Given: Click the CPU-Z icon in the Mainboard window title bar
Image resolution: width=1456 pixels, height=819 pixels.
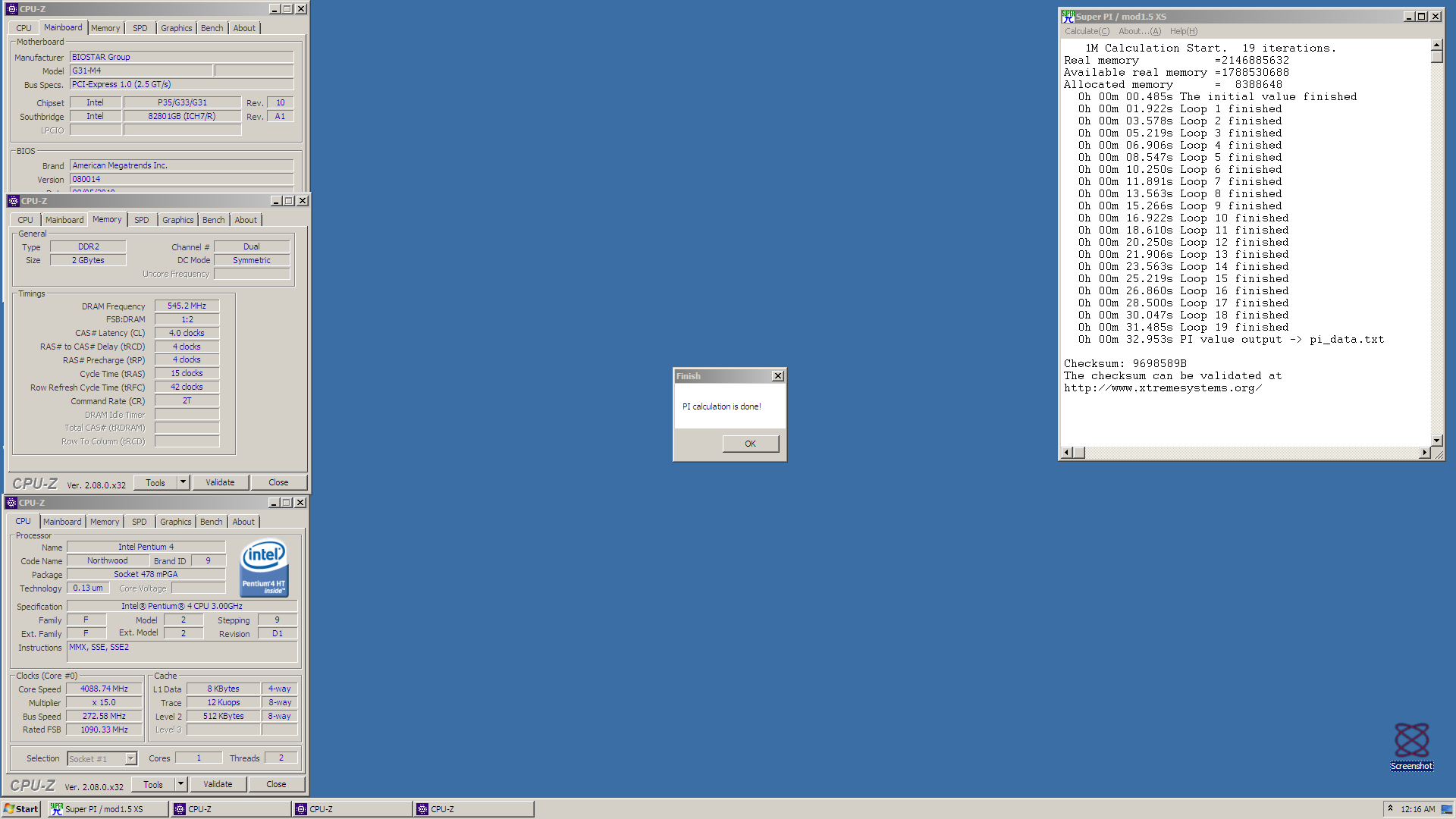Looking at the screenshot, I should click(12, 9).
